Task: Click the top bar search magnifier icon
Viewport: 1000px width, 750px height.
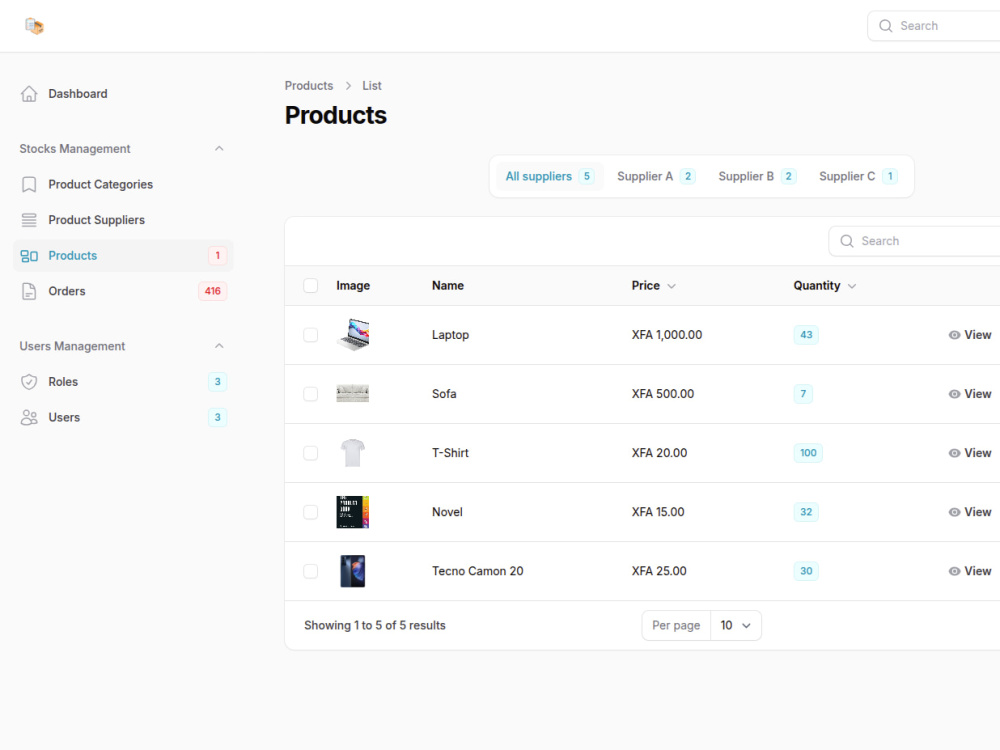Action: pos(885,26)
